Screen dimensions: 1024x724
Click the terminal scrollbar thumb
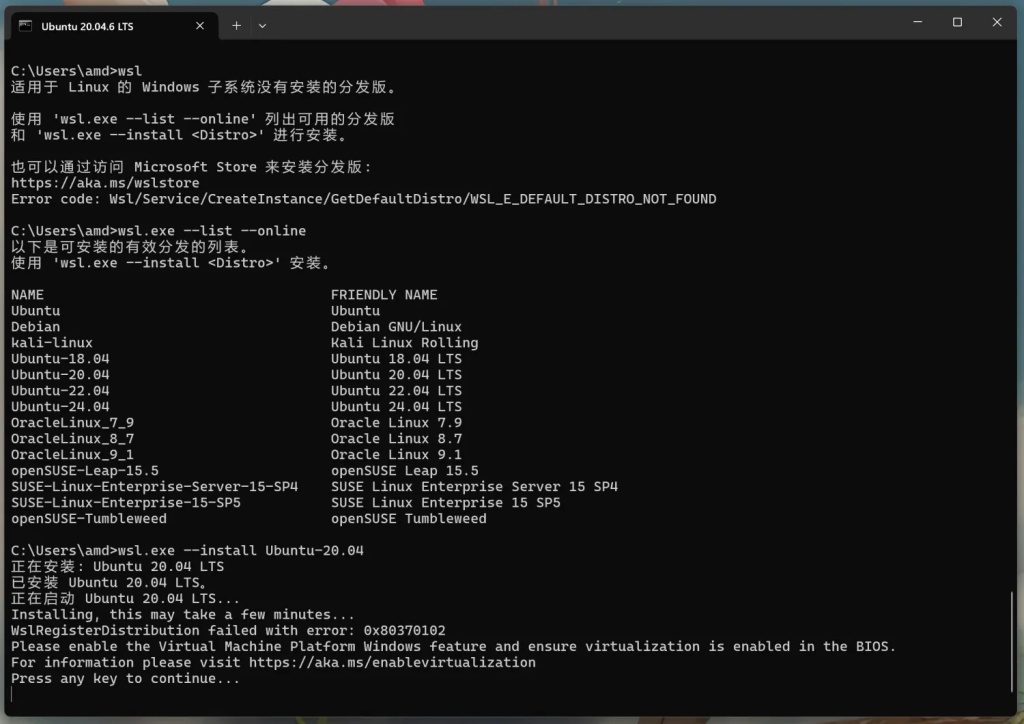[1012, 641]
